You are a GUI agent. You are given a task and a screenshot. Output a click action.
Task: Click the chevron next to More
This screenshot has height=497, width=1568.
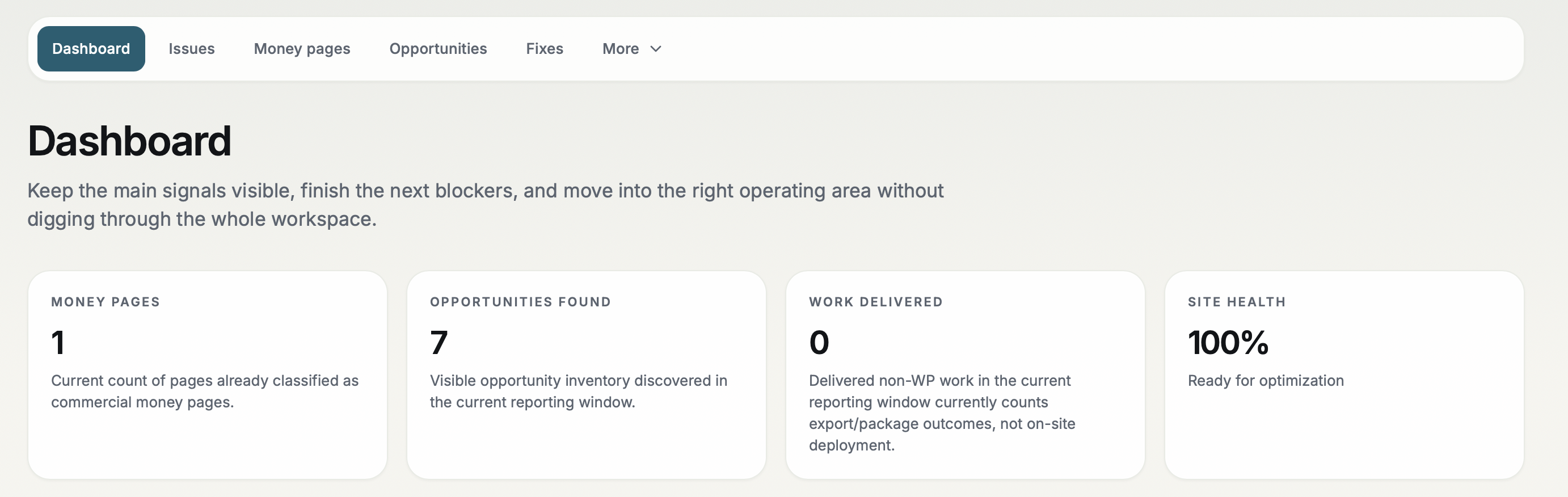656,50
